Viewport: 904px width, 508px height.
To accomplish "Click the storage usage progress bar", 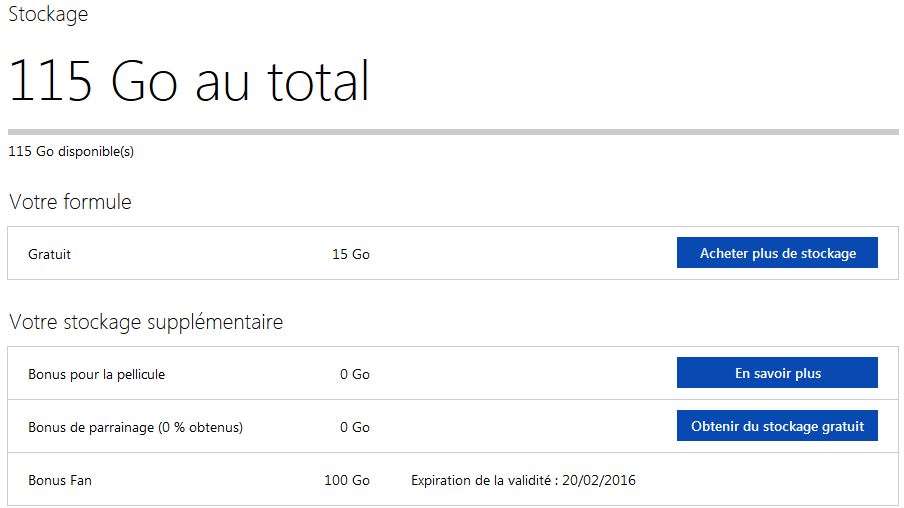I will pos(452,132).
